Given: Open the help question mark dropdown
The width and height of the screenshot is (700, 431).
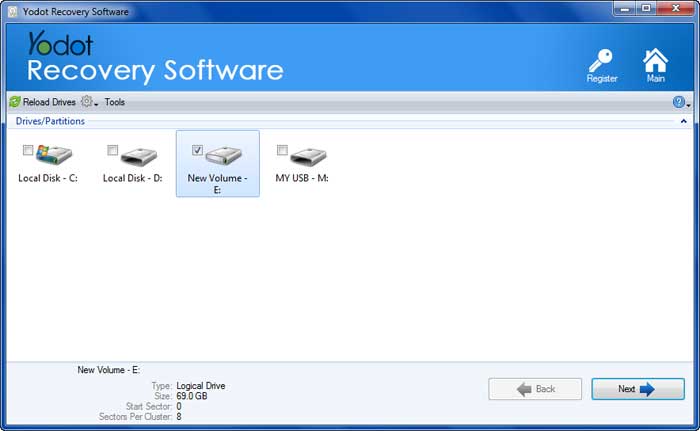Looking at the screenshot, I should pos(681,102).
